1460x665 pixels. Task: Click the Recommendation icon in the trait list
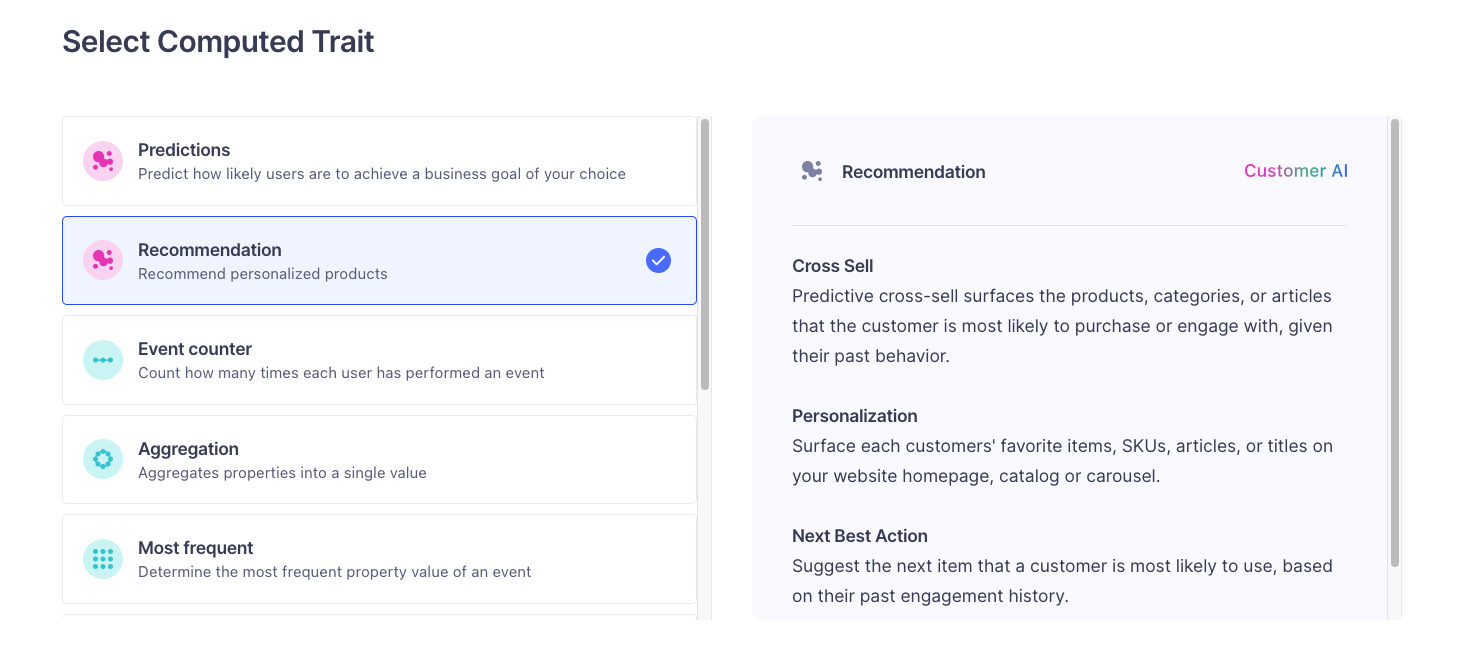(102, 260)
